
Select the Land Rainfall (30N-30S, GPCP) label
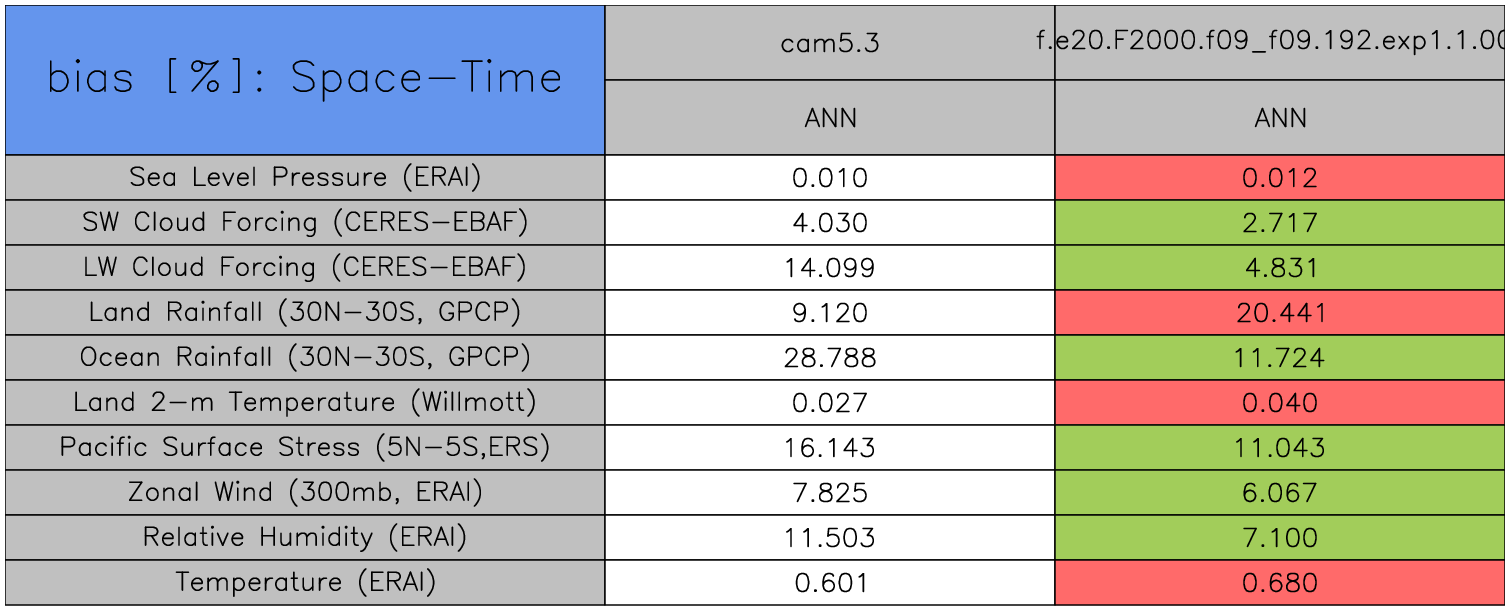pyautogui.click(x=305, y=313)
